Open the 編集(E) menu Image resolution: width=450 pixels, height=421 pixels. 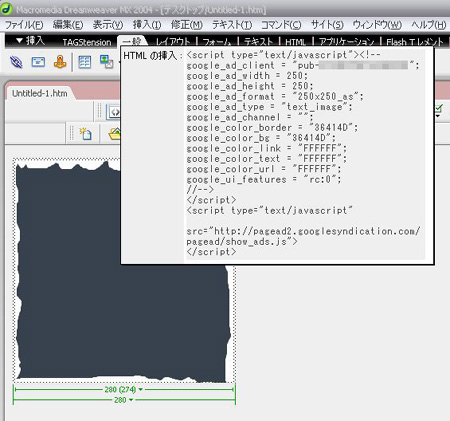68,25
